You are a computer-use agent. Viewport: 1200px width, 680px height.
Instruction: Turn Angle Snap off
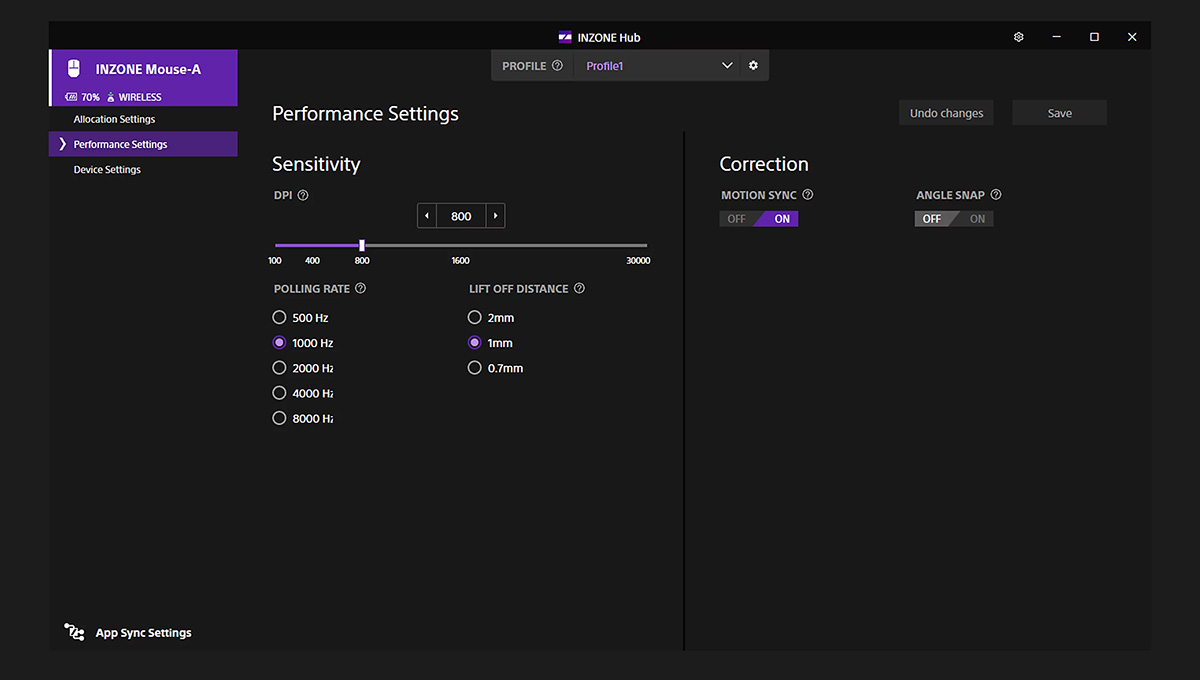coord(934,219)
